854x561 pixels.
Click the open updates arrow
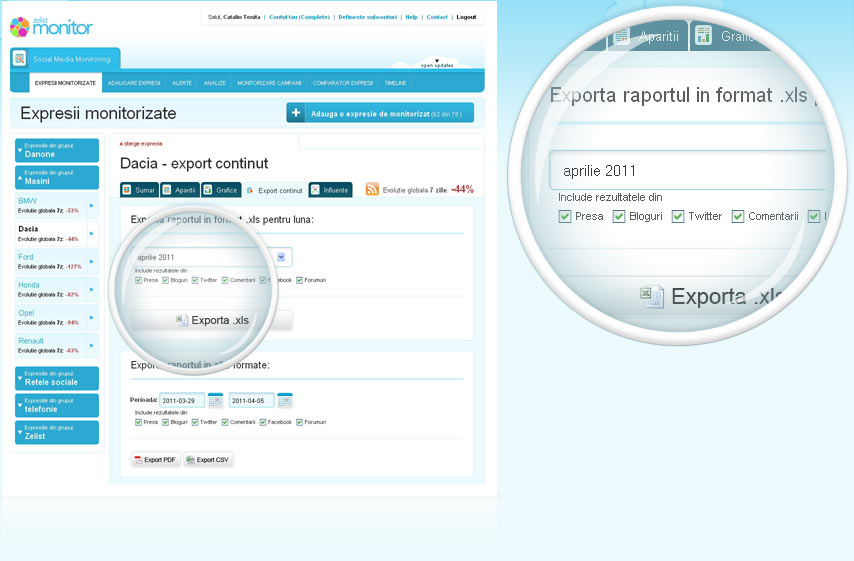437,60
